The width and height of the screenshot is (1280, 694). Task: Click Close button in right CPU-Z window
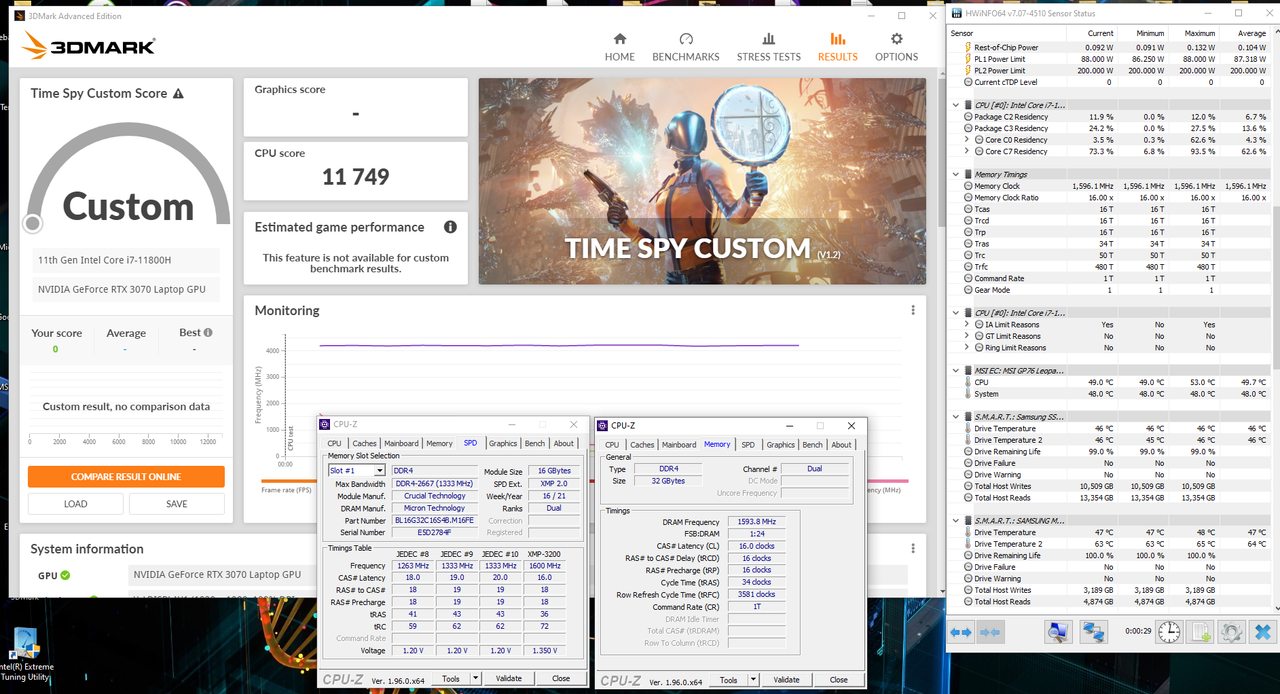coord(838,680)
